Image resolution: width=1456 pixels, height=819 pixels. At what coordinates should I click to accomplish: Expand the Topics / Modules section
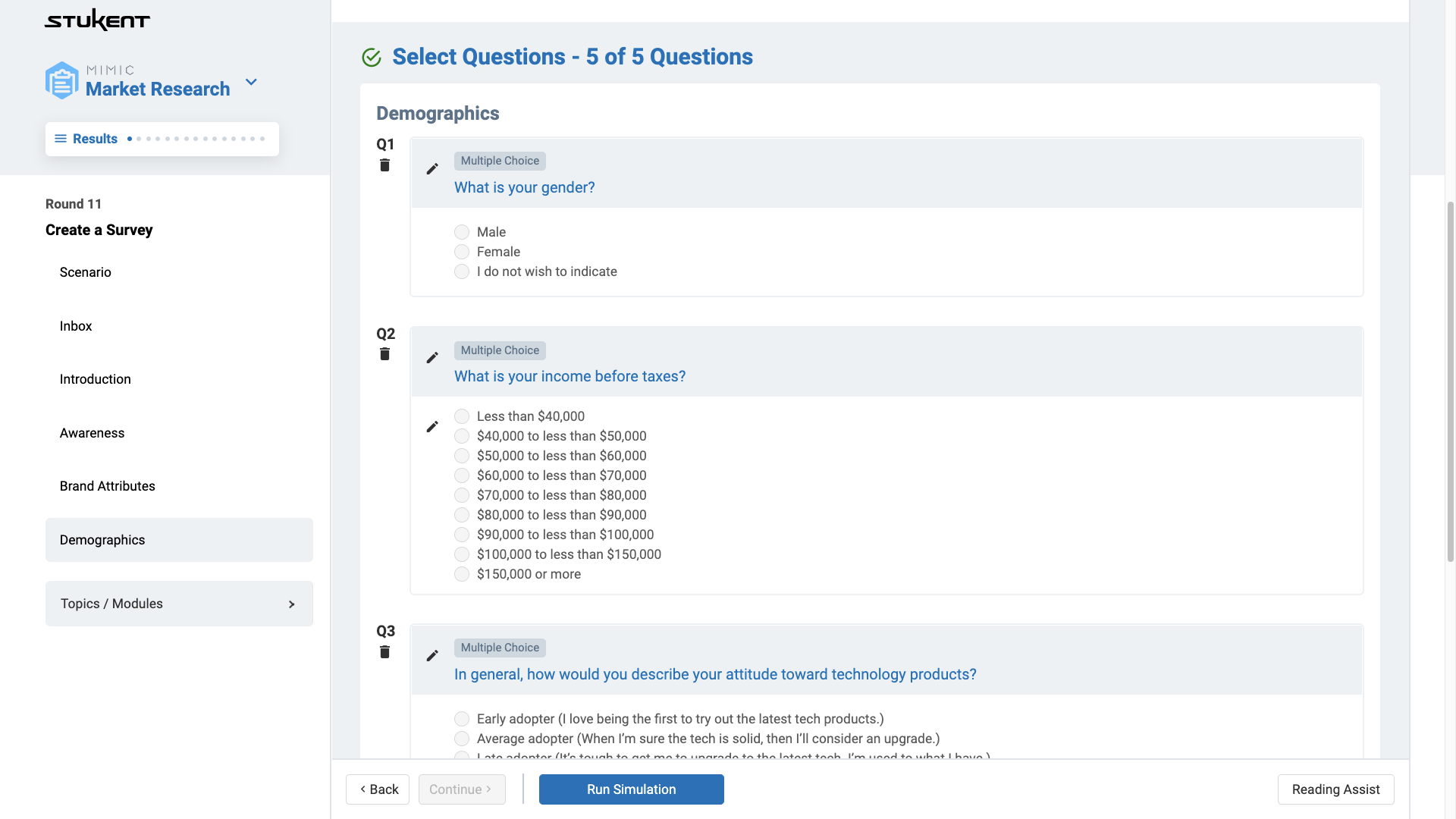pyautogui.click(x=179, y=603)
